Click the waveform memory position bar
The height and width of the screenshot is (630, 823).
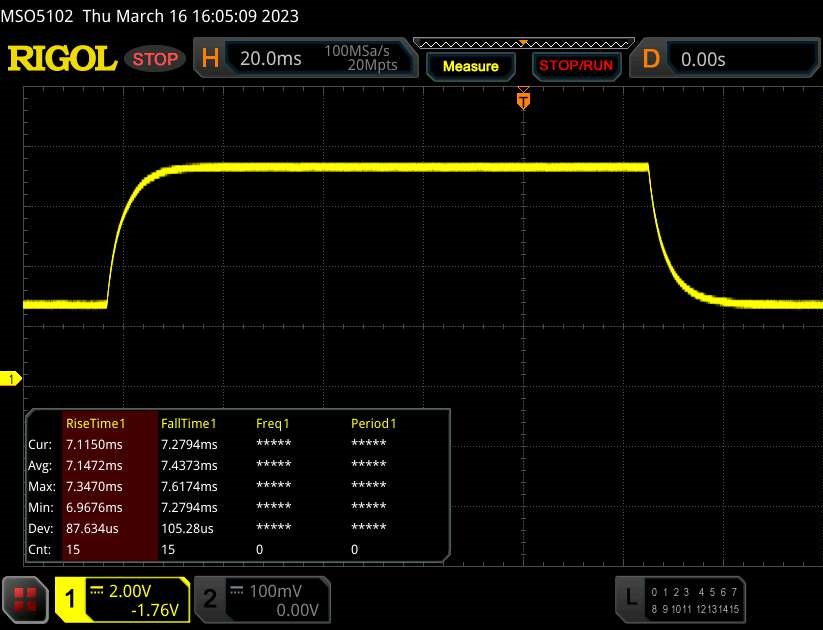click(524, 44)
